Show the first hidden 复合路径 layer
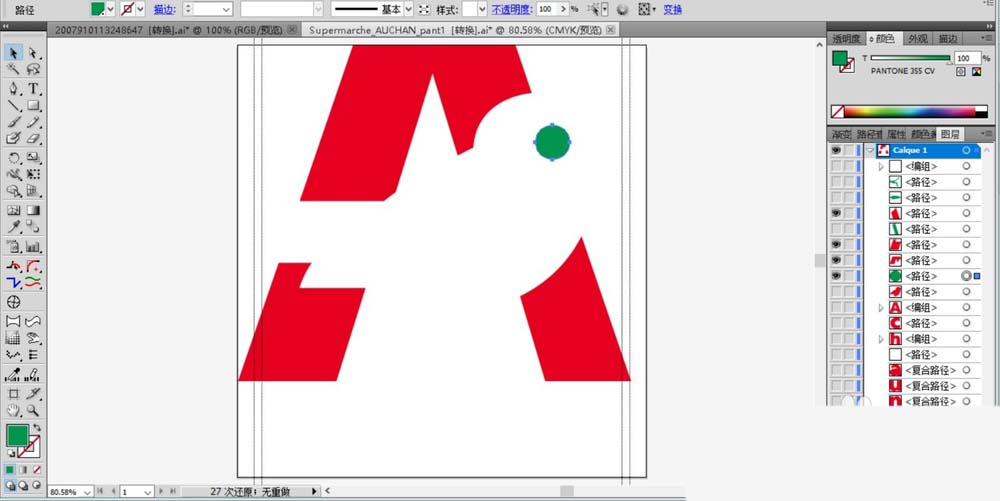Viewport: 1000px width, 501px height. tap(836, 370)
